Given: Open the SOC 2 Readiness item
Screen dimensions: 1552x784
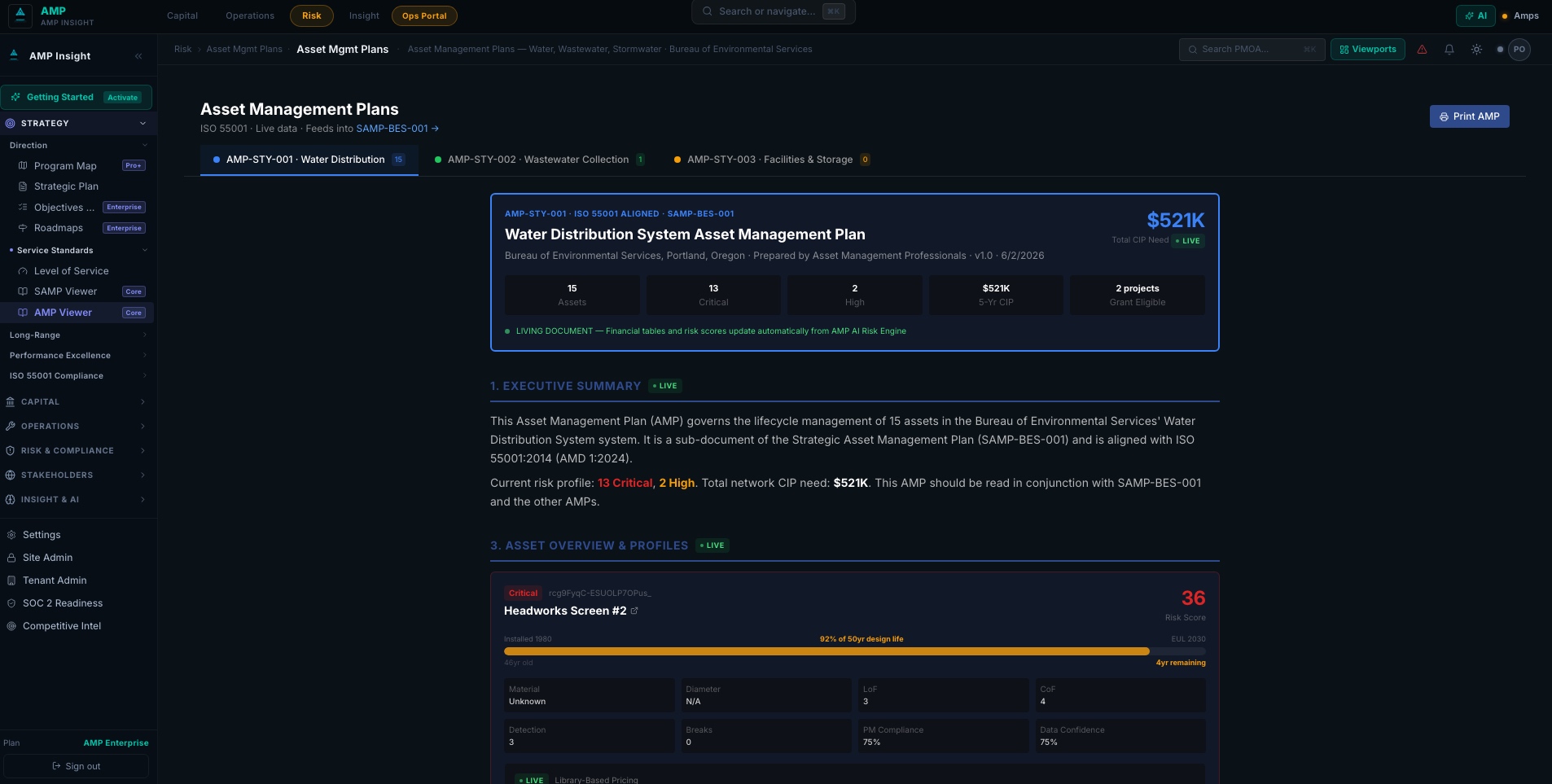Looking at the screenshot, I should 62,603.
